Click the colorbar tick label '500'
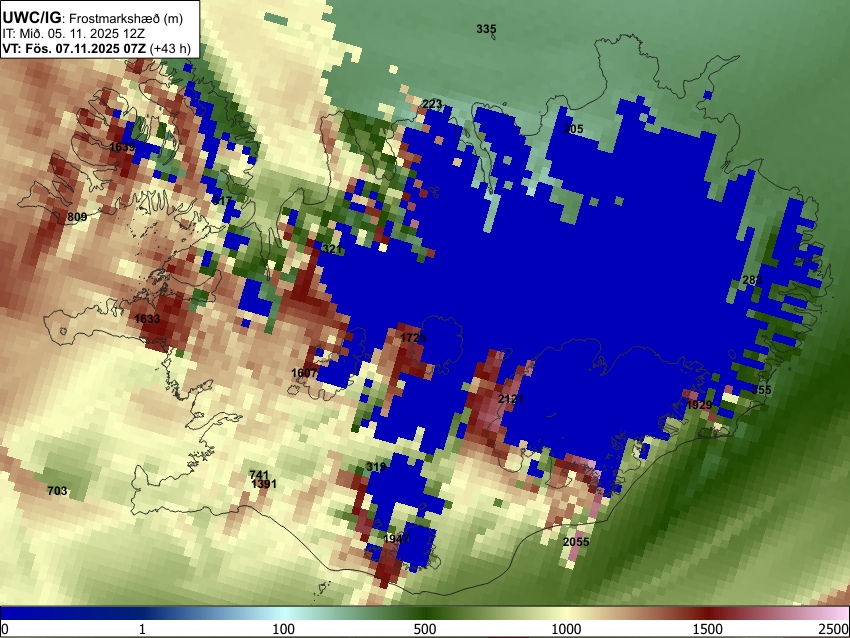The image size is (850, 638). (x=425, y=629)
